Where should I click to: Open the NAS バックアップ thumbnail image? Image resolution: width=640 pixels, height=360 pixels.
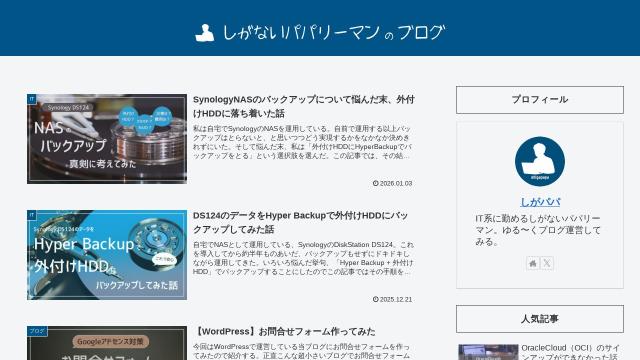(107, 139)
